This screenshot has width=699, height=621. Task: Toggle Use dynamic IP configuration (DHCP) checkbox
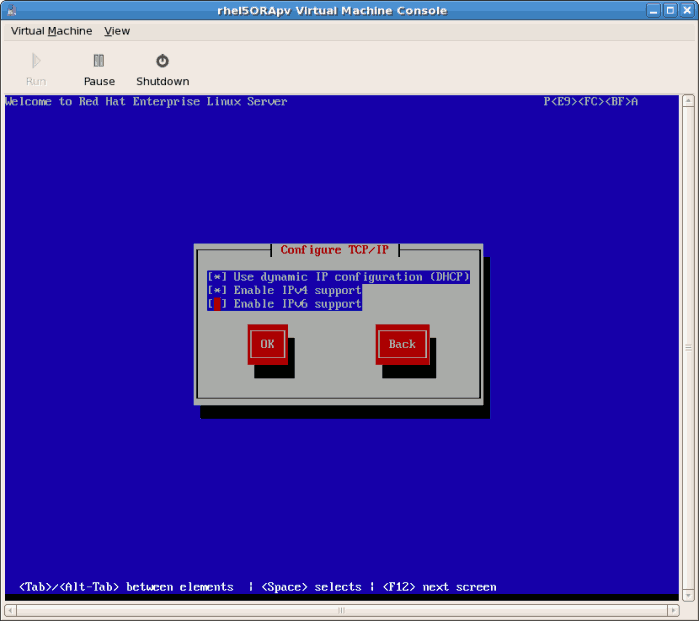click(217, 277)
